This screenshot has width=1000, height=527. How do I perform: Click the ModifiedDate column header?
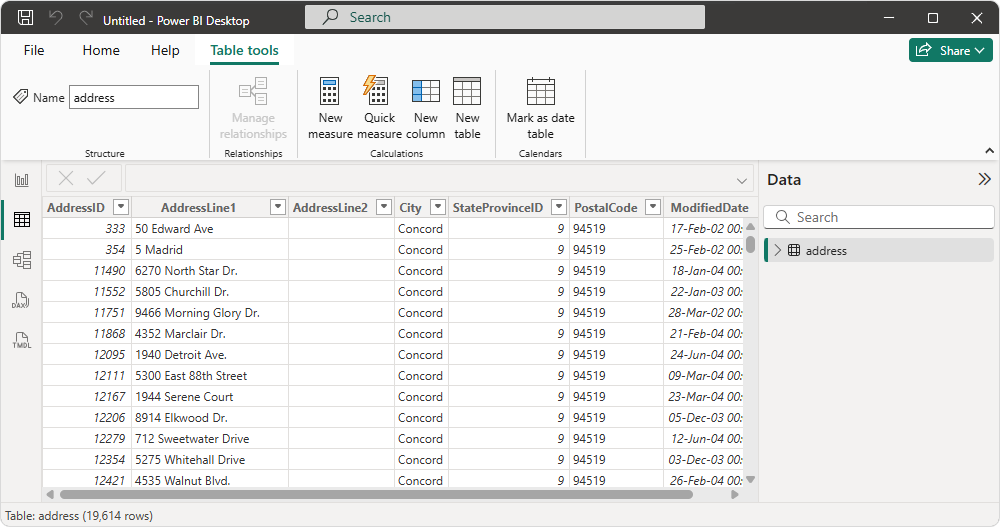point(709,207)
